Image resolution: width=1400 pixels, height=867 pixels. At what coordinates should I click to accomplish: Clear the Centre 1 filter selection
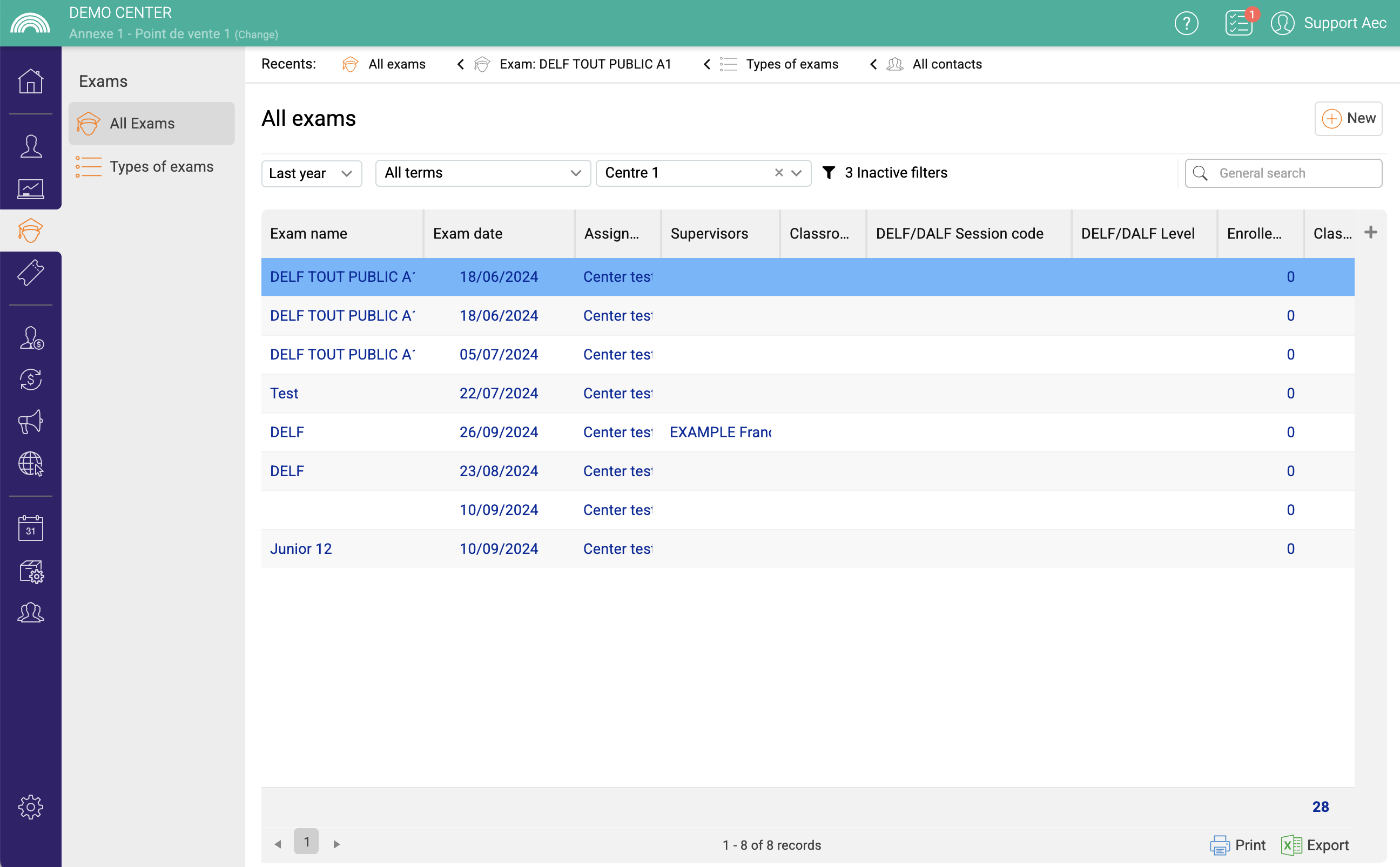778,173
